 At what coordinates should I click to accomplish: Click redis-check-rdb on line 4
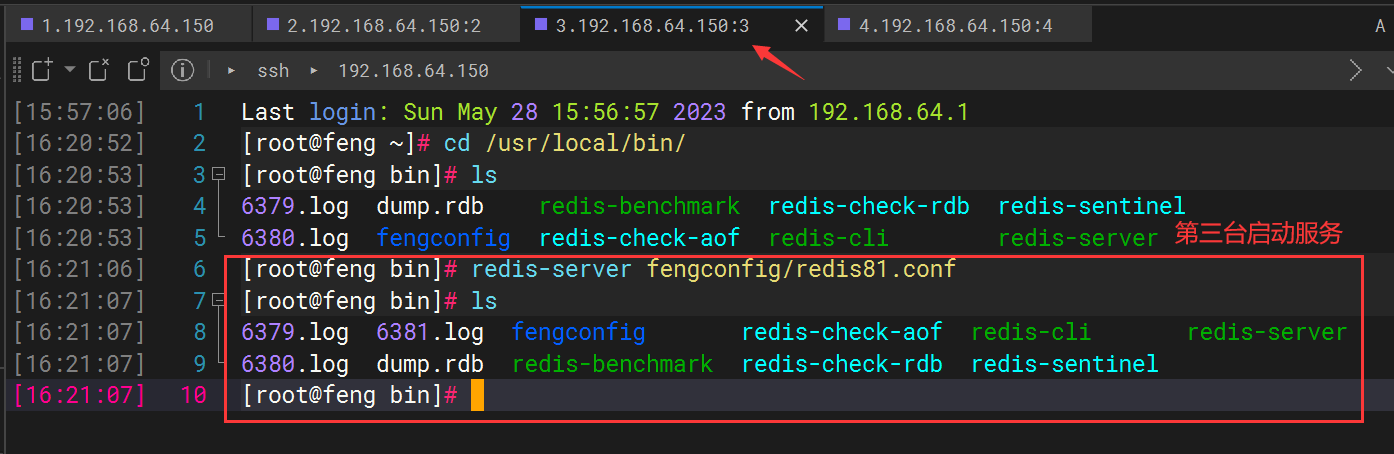point(869,206)
